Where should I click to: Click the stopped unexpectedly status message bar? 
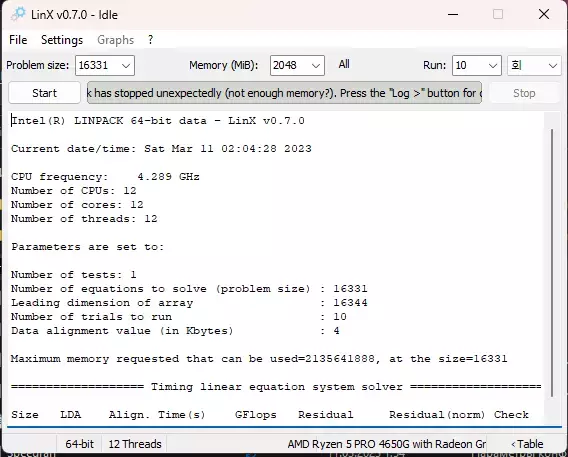point(284,93)
